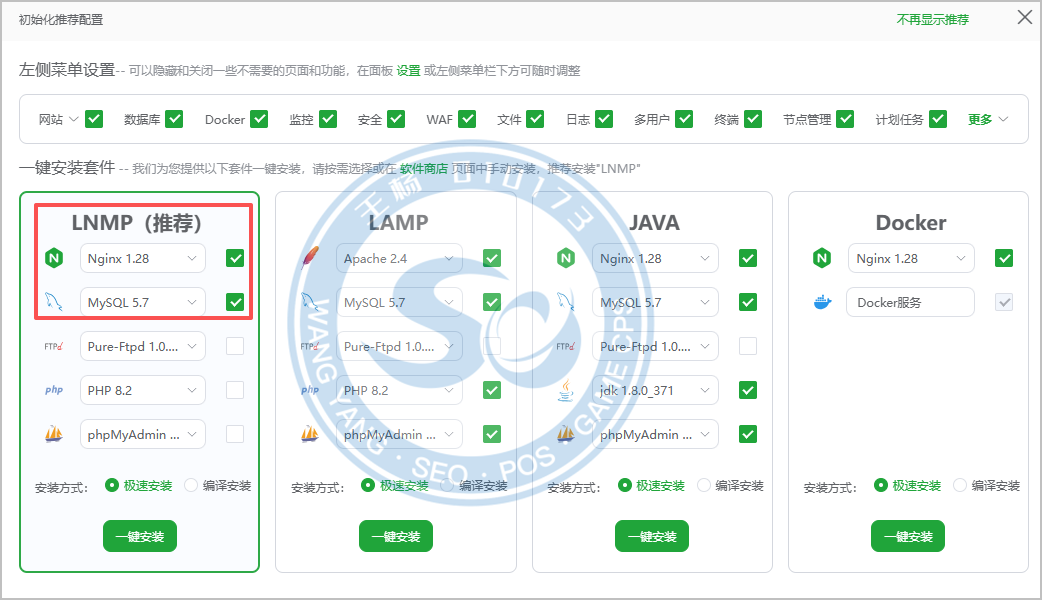Click the Docker服务 input field
Viewport: 1042px width, 600px height.
(910, 302)
